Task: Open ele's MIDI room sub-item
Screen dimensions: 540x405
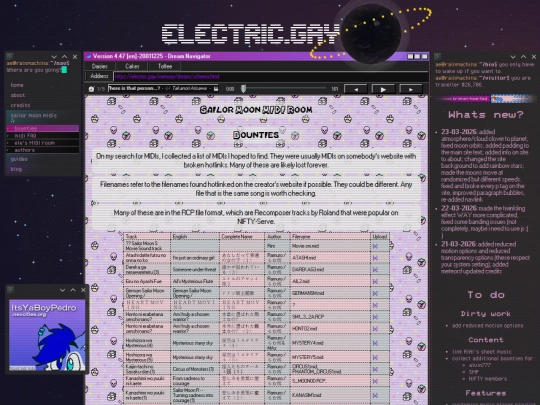Action: (43, 143)
